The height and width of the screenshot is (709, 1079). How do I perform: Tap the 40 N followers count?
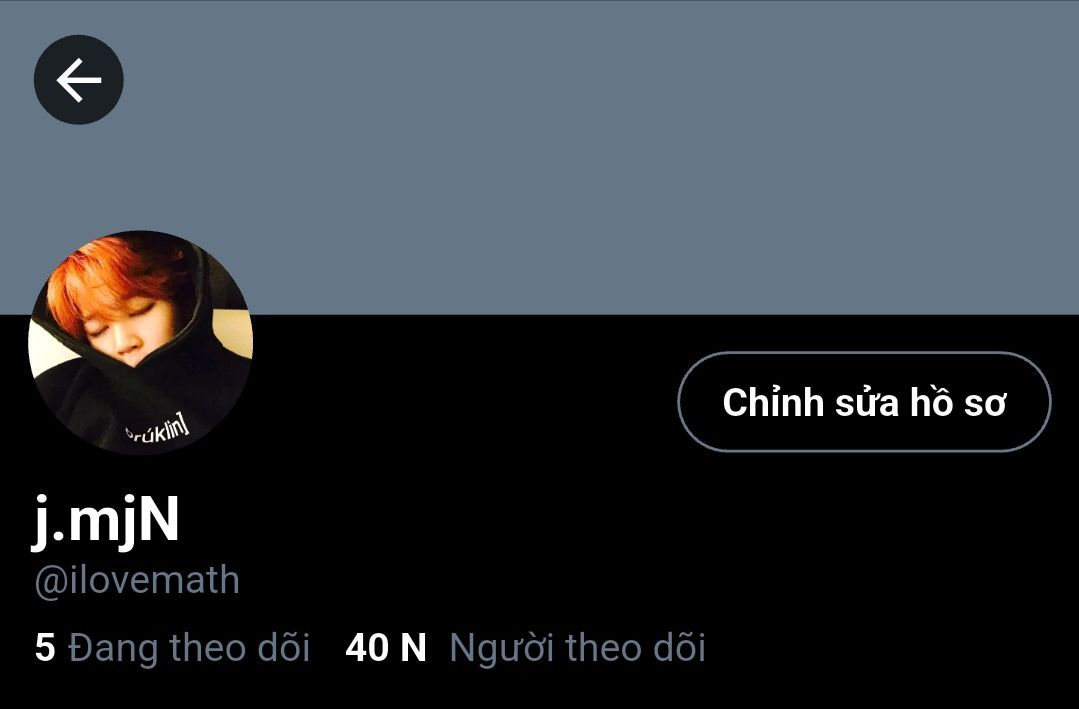pyautogui.click(x=385, y=648)
